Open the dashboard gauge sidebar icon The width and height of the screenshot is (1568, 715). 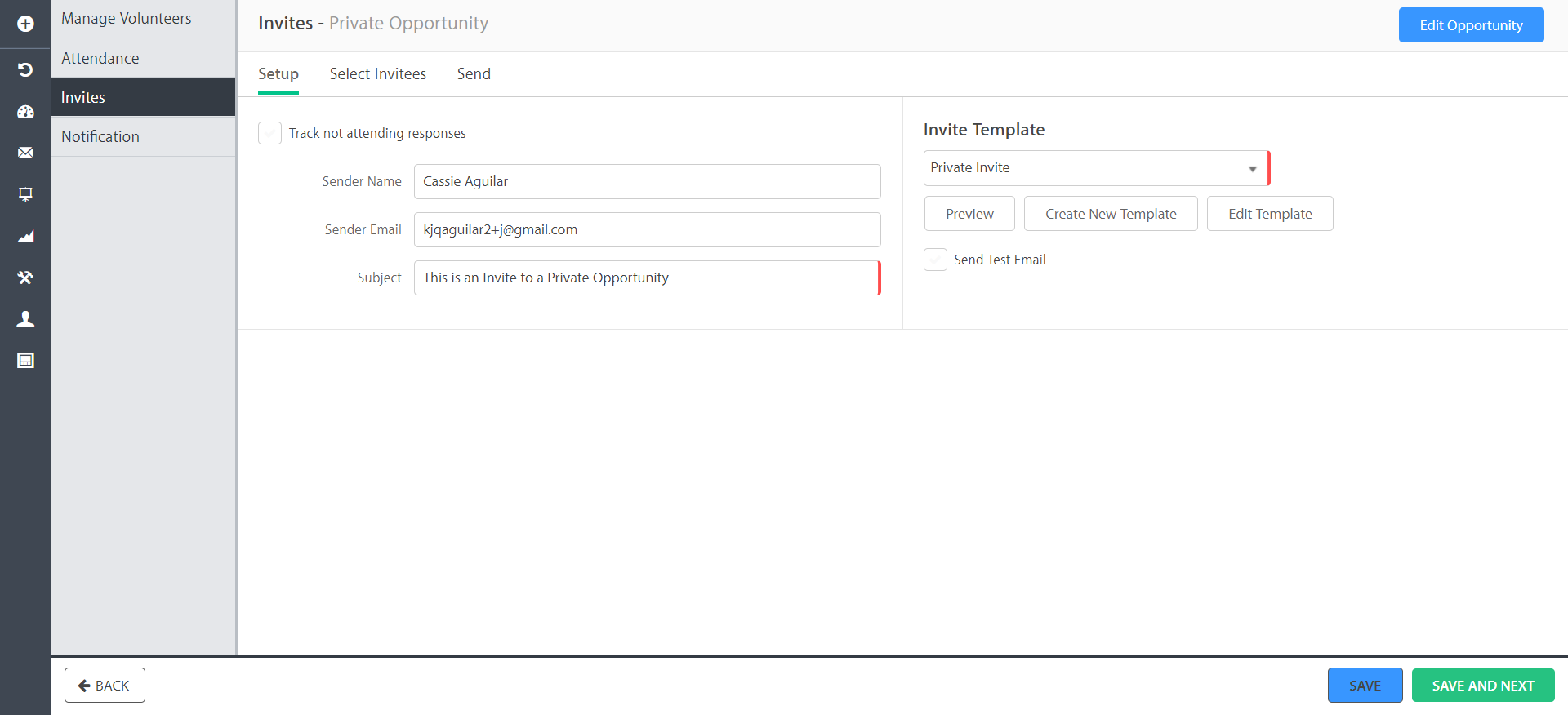click(x=25, y=112)
